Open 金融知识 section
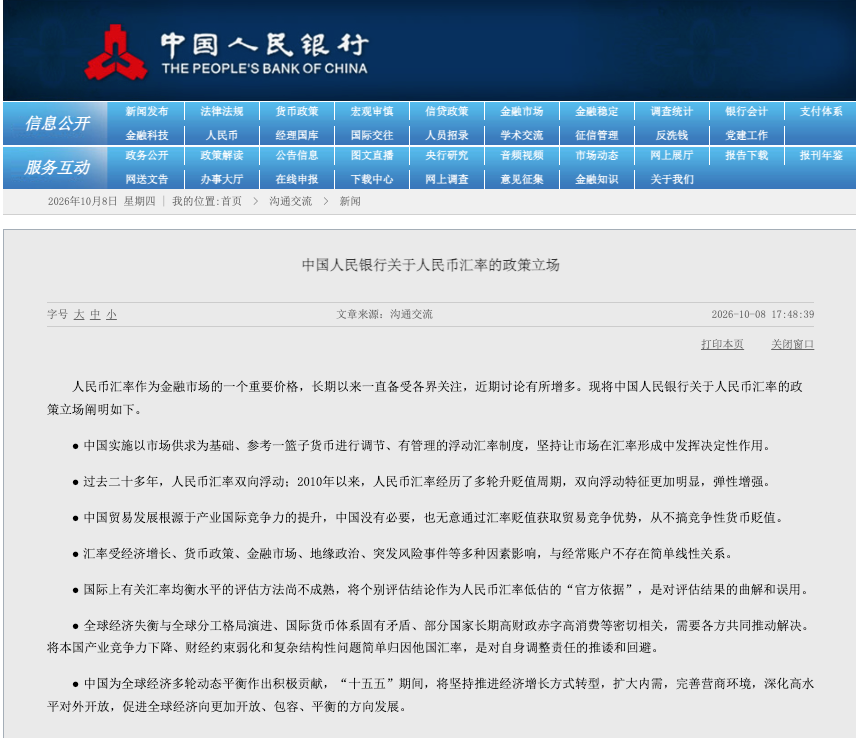 pyautogui.click(x=597, y=179)
